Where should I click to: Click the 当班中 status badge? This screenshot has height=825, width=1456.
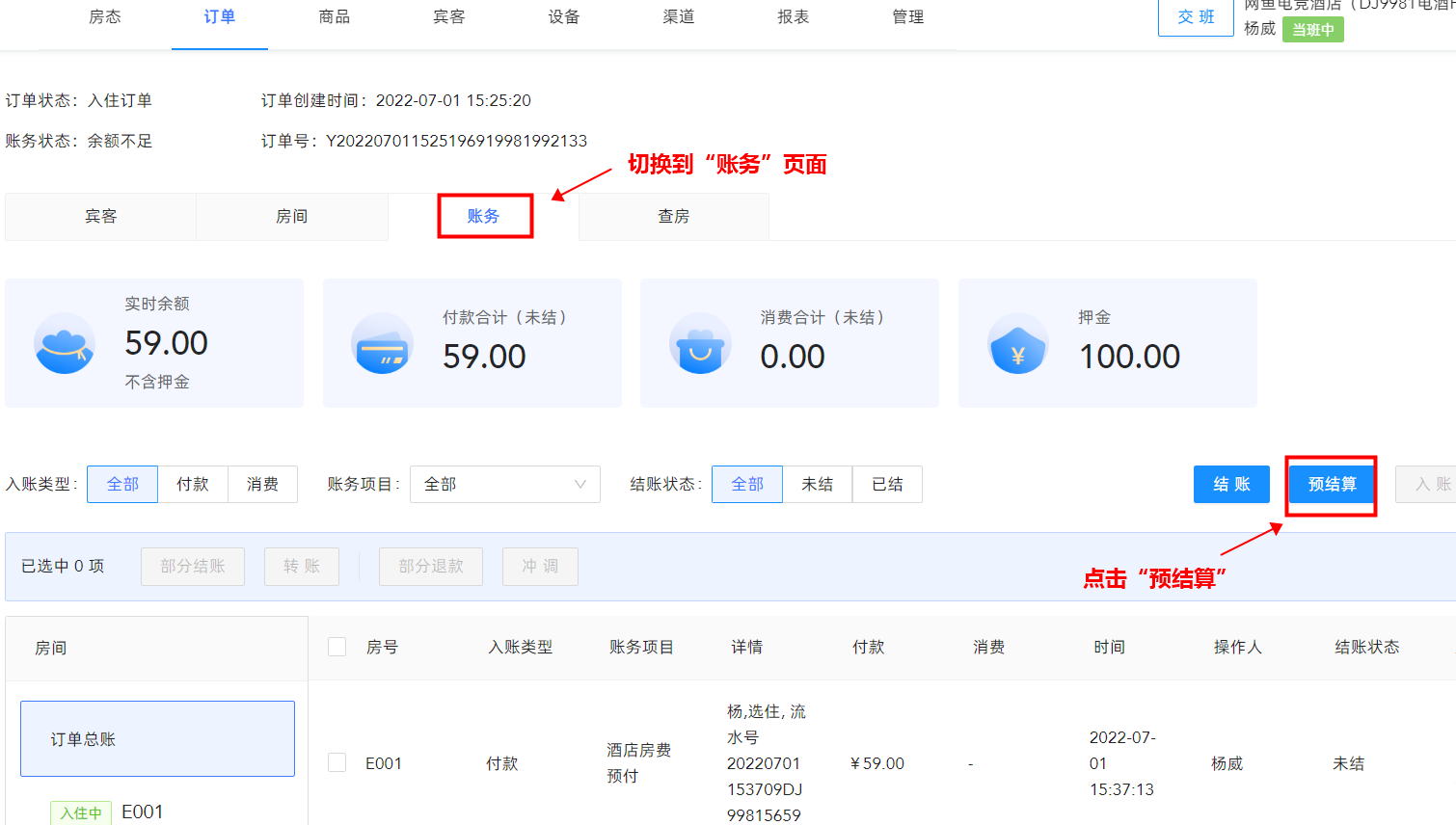click(1313, 30)
